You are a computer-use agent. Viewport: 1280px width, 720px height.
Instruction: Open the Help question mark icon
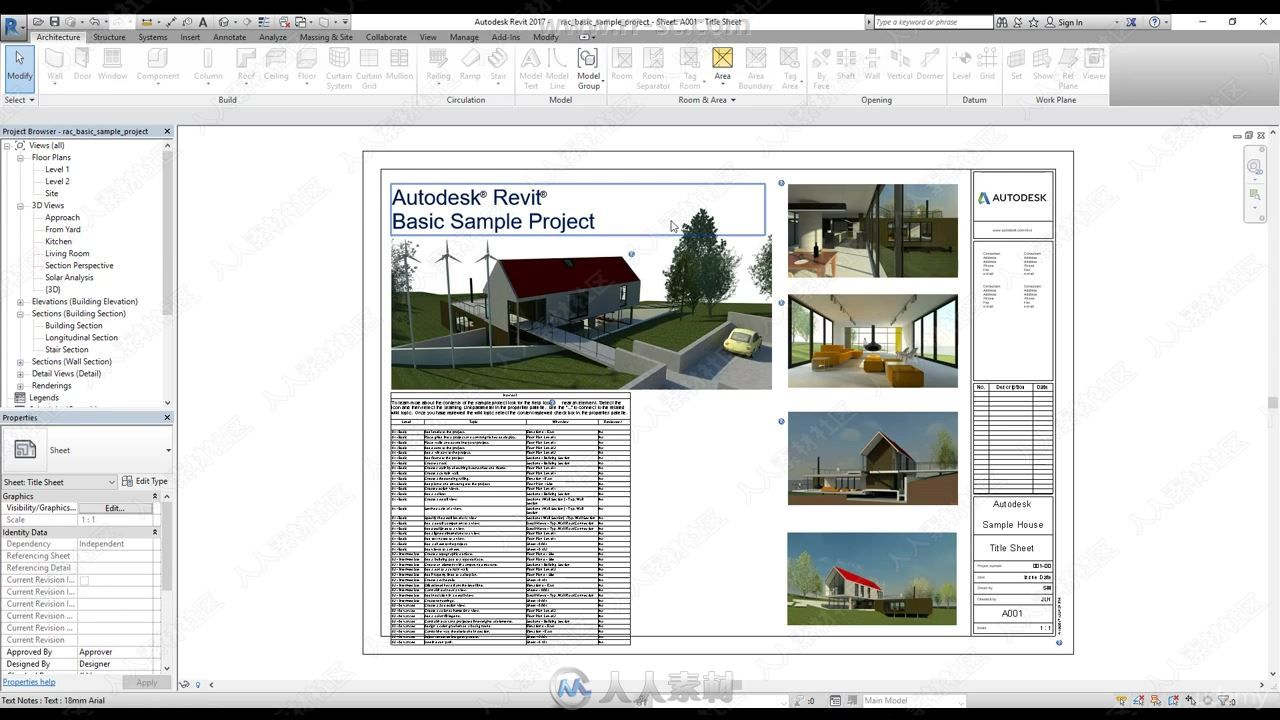(1155, 21)
